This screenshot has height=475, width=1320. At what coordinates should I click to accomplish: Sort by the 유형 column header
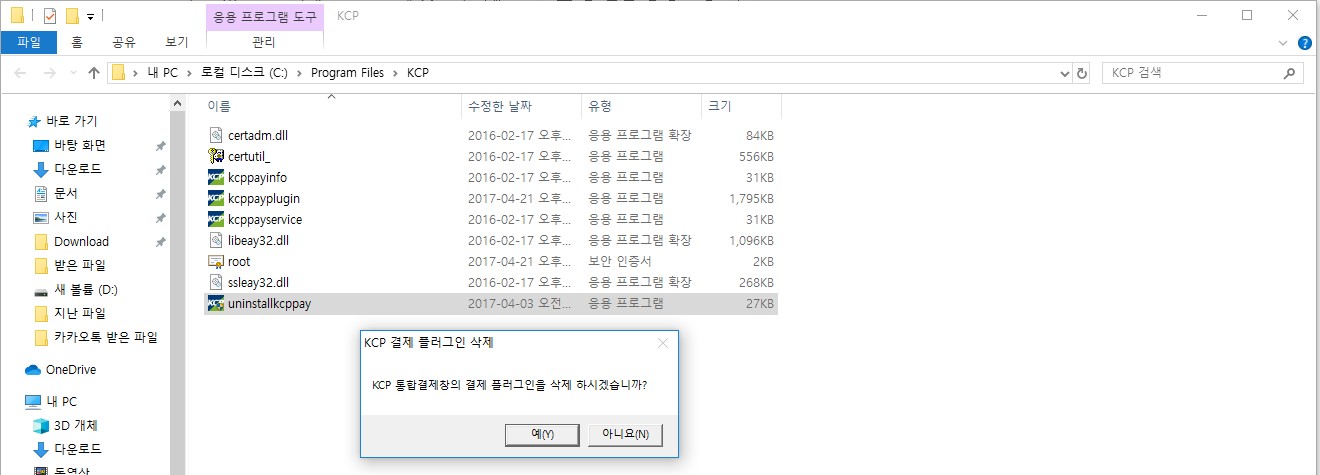(641, 105)
